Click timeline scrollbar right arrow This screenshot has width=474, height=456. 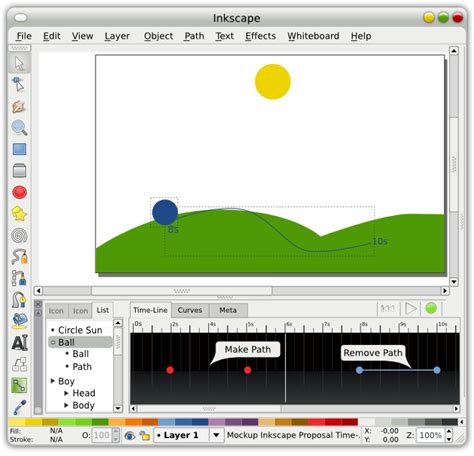coord(456,408)
